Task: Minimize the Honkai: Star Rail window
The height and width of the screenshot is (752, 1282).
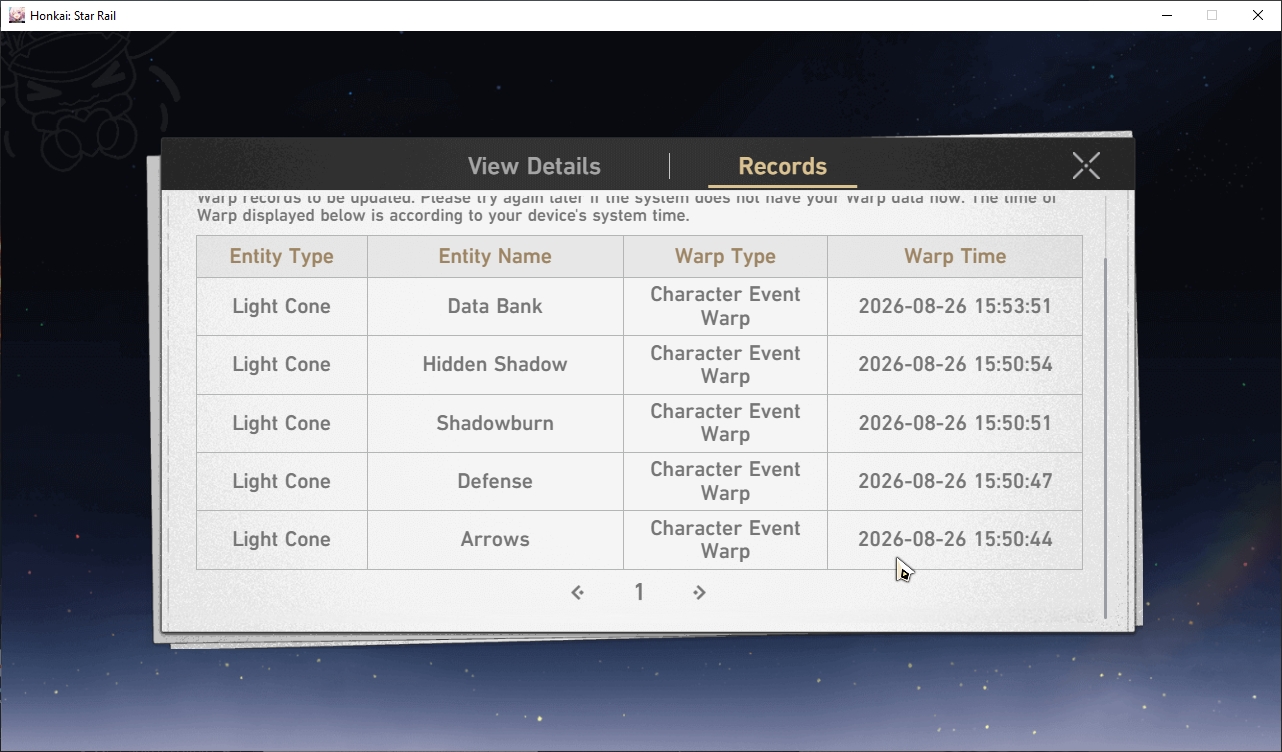Action: click(1166, 15)
